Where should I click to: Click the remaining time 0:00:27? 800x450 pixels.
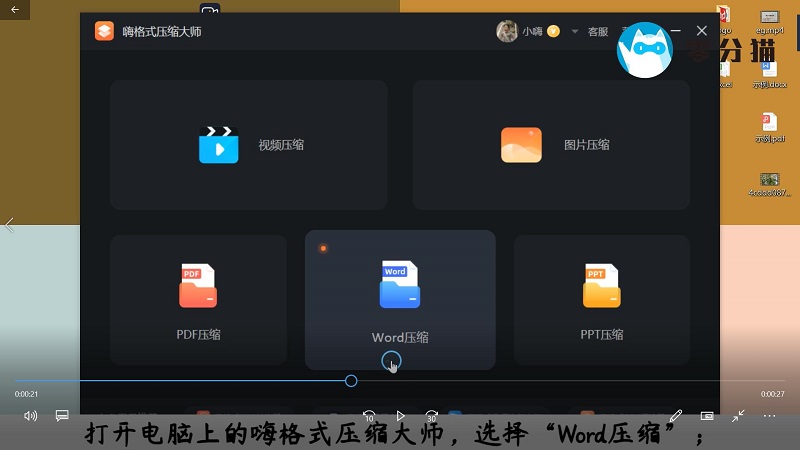[772, 394]
